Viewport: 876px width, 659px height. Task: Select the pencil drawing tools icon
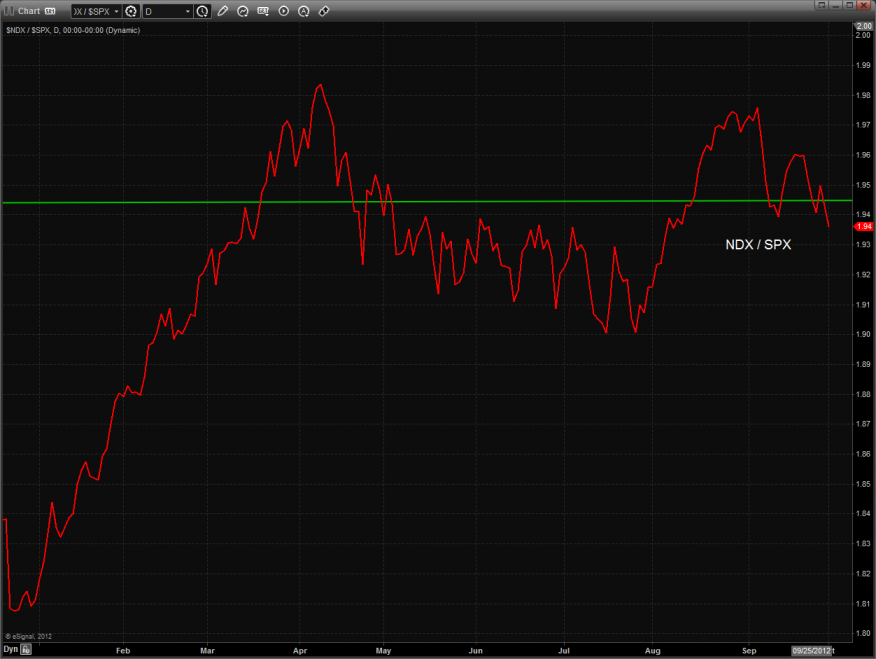pyautogui.click(x=223, y=11)
